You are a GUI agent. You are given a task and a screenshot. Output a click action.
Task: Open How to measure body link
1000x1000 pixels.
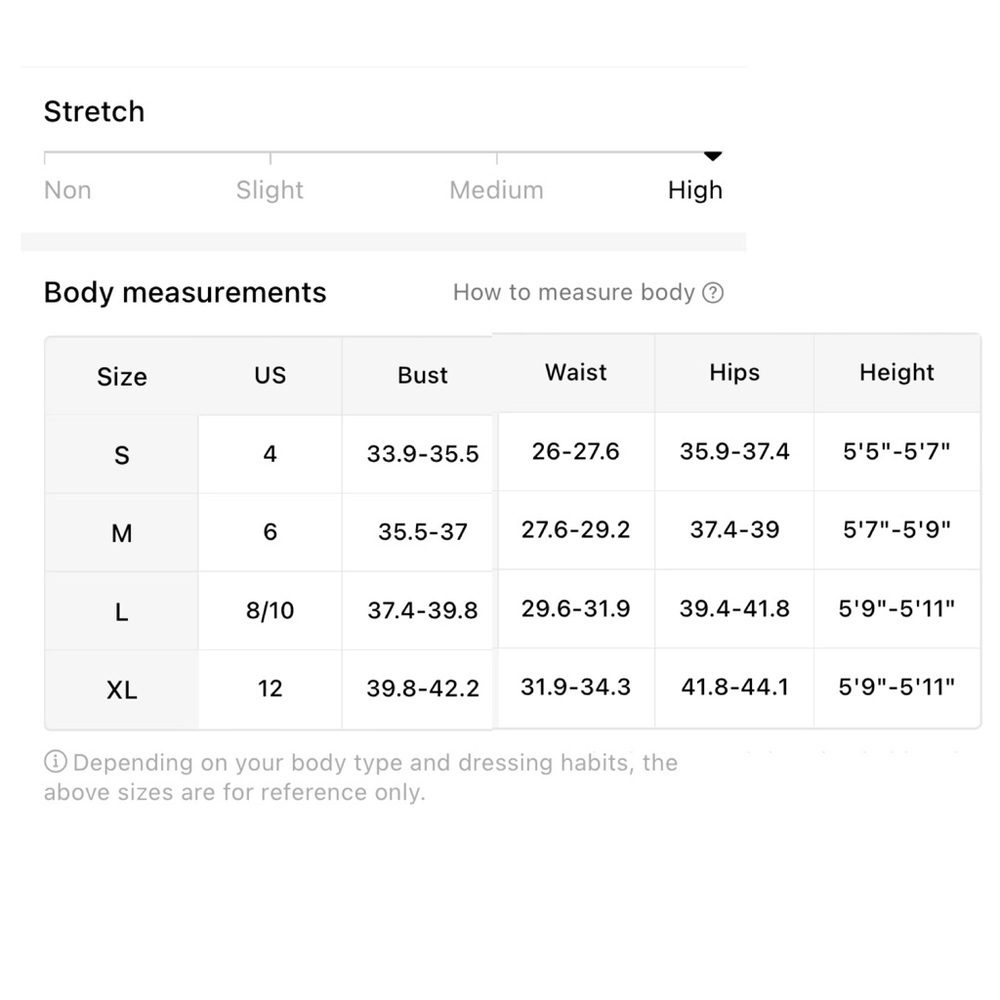point(588,293)
